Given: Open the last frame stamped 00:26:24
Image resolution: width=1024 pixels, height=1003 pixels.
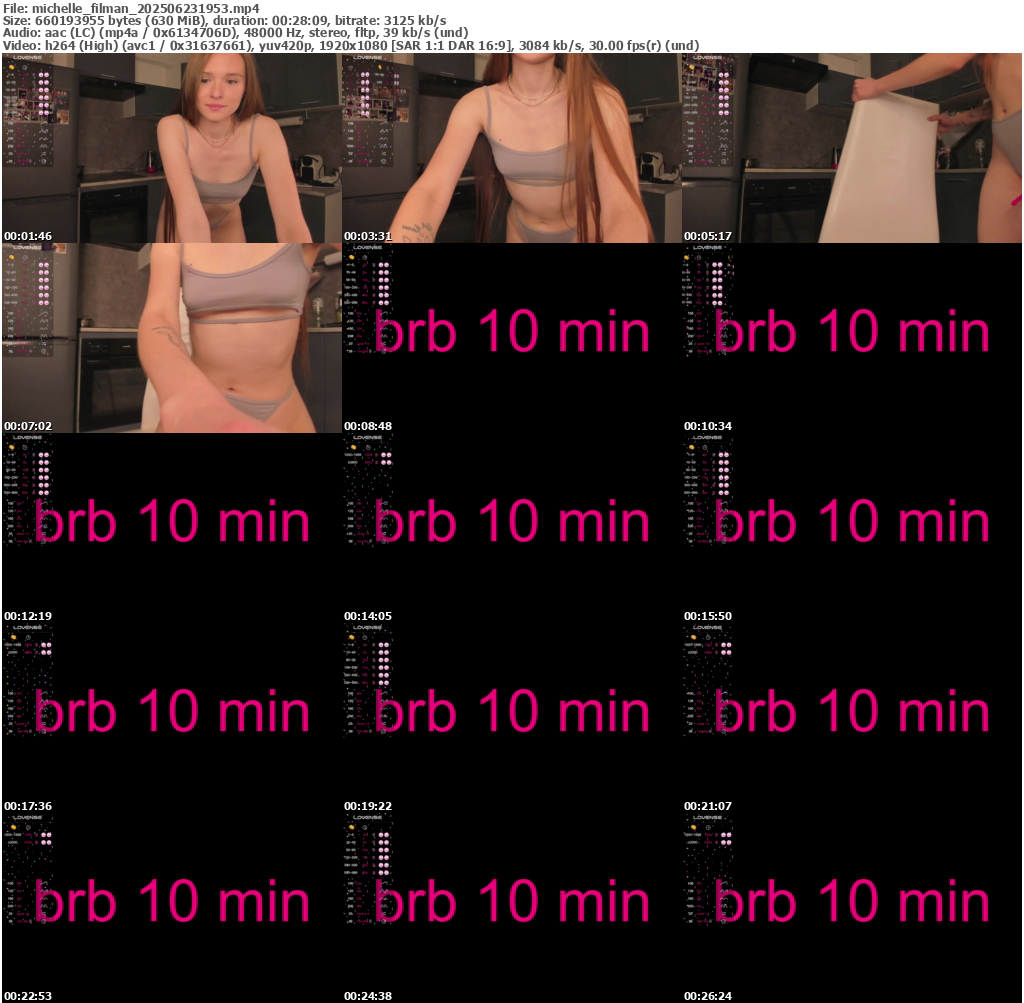Looking at the screenshot, I should point(852,908).
